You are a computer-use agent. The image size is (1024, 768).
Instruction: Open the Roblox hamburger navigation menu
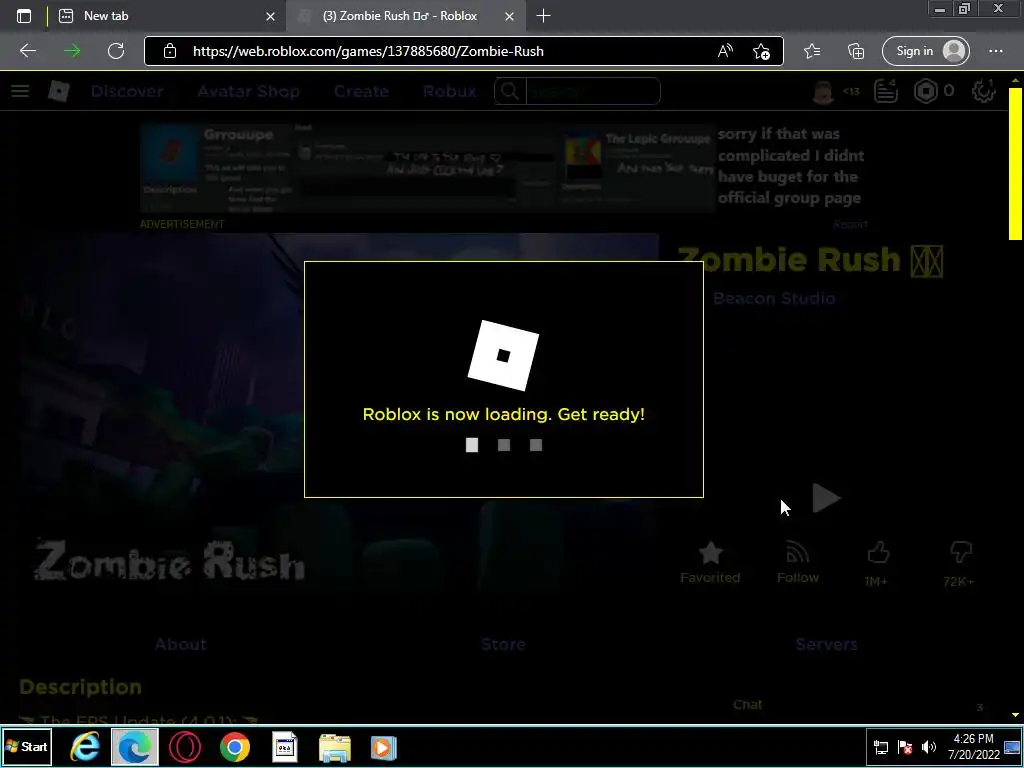(20, 91)
